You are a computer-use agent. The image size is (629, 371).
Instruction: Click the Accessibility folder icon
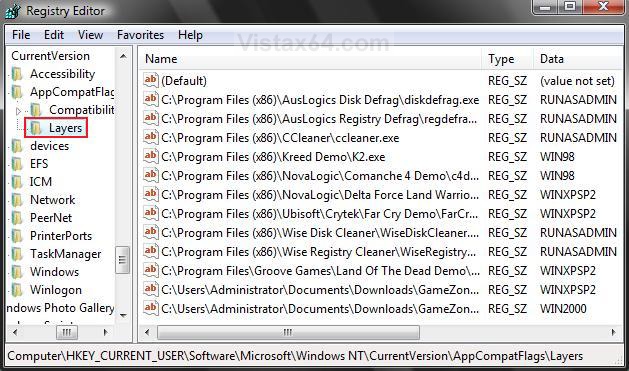(x=17, y=74)
